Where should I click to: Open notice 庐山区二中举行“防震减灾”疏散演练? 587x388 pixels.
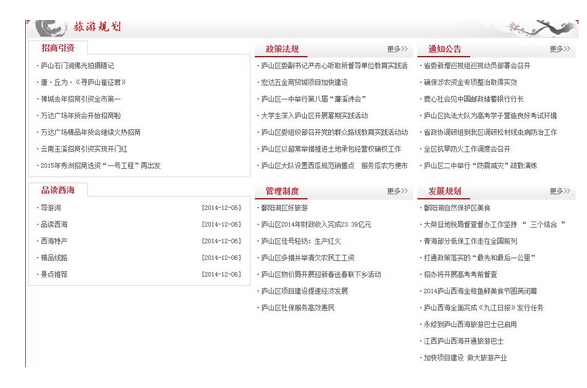click(481, 166)
